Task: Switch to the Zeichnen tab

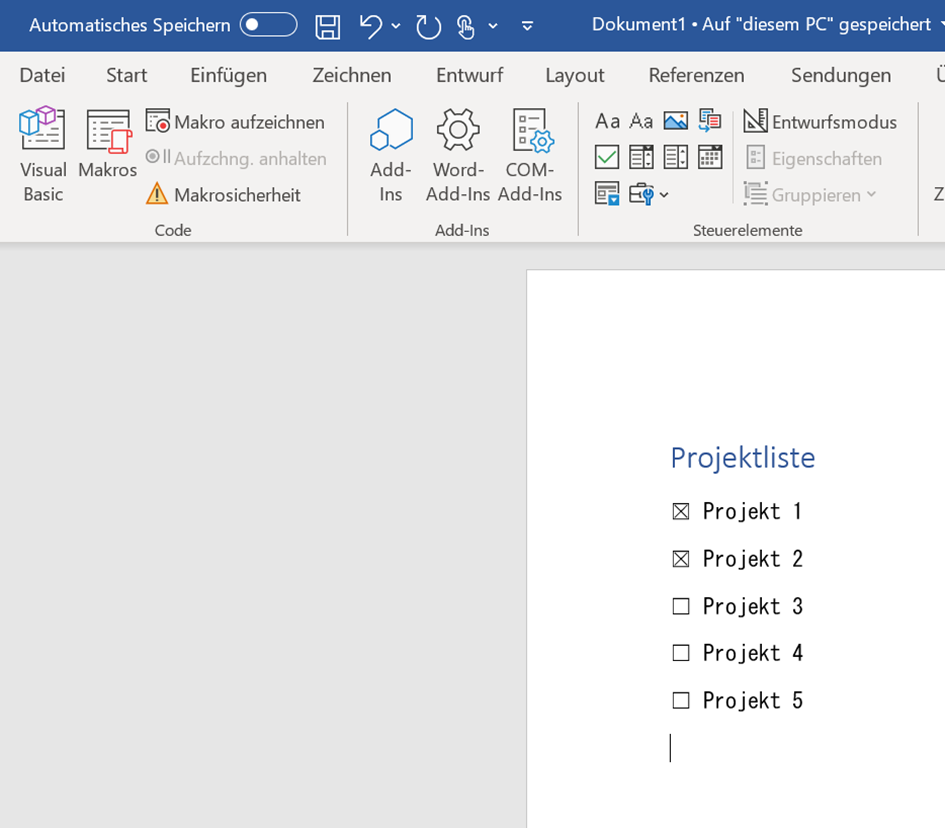Action: (352, 75)
